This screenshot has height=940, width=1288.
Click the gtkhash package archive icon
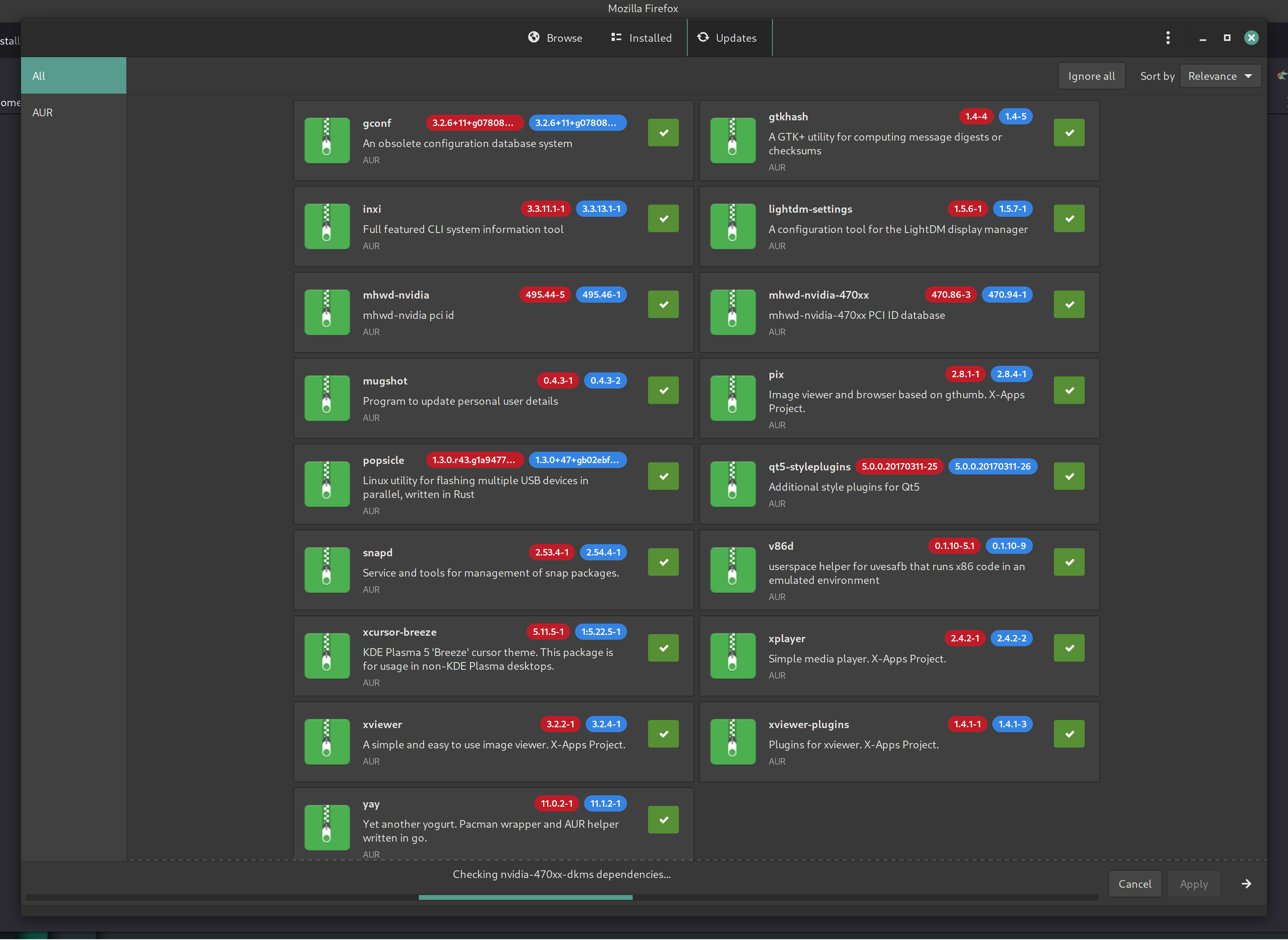[x=733, y=140]
